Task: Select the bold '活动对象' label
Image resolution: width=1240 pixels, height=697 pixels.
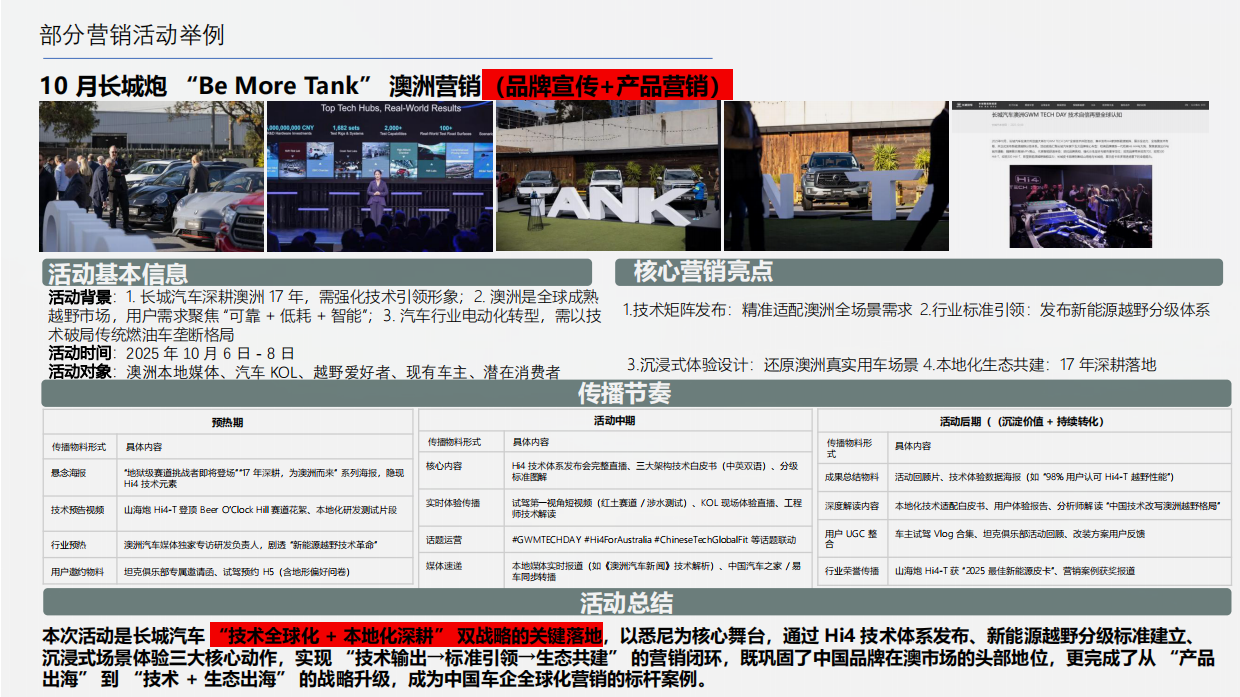Action: pos(80,372)
